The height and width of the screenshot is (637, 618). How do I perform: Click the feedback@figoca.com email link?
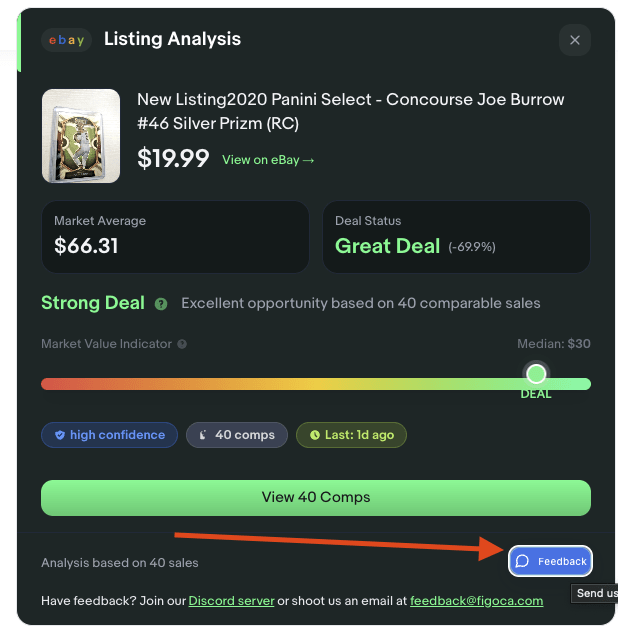(476, 601)
